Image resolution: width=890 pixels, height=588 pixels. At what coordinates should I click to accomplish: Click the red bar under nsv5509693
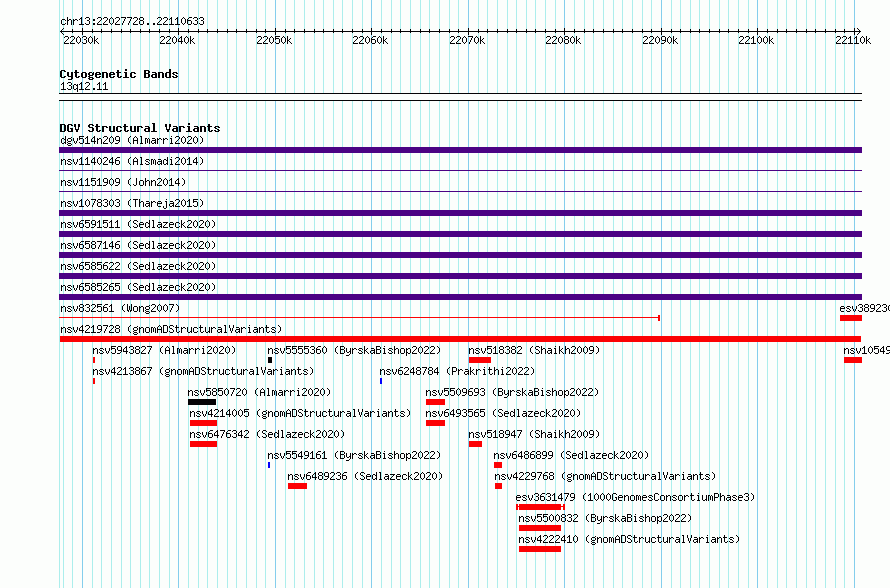click(x=435, y=402)
